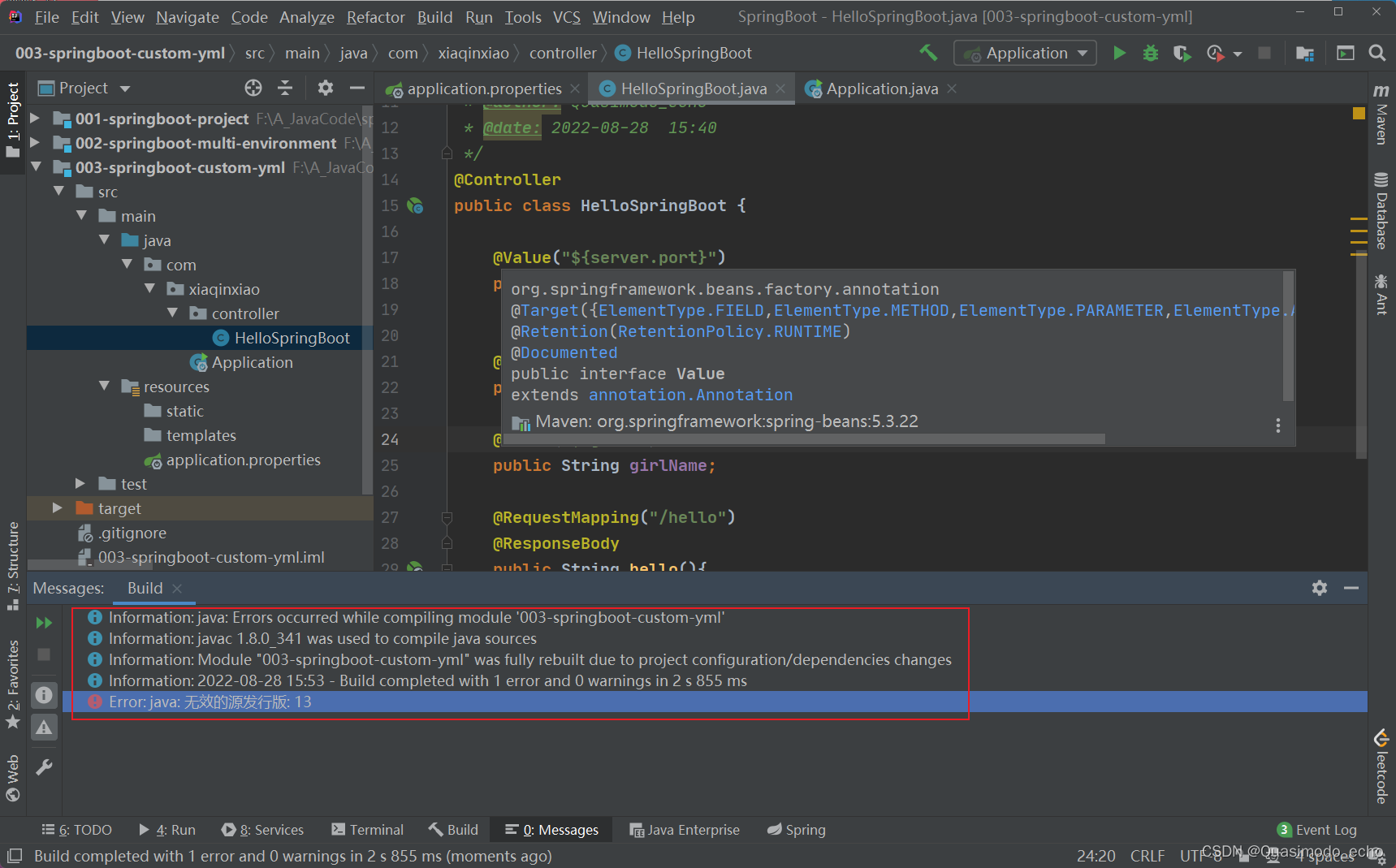Screen dimensions: 1396x868
Task: Click the locate-in-project crosshair icon
Action: point(253,88)
